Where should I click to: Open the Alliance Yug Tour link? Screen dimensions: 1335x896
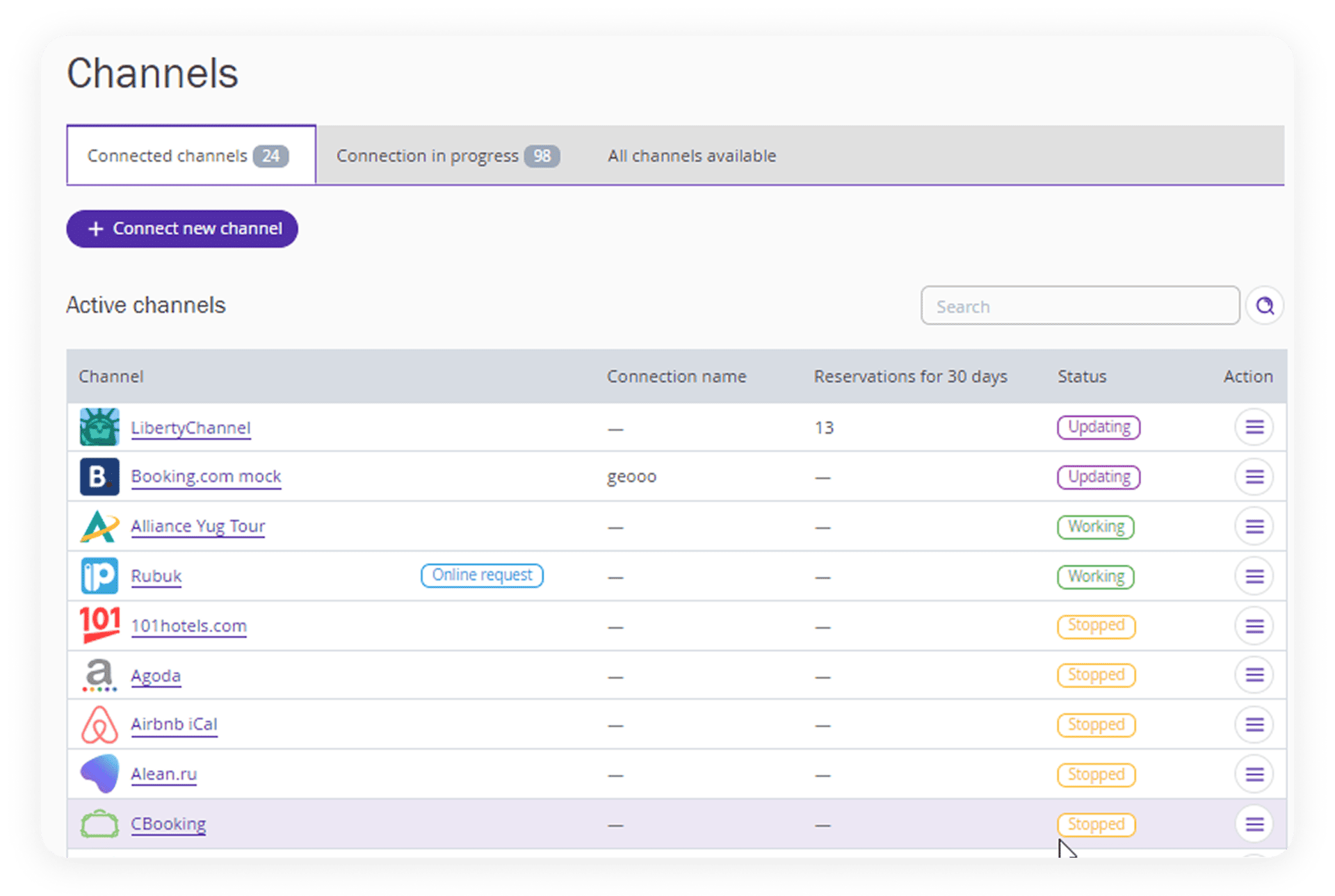pos(198,526)
